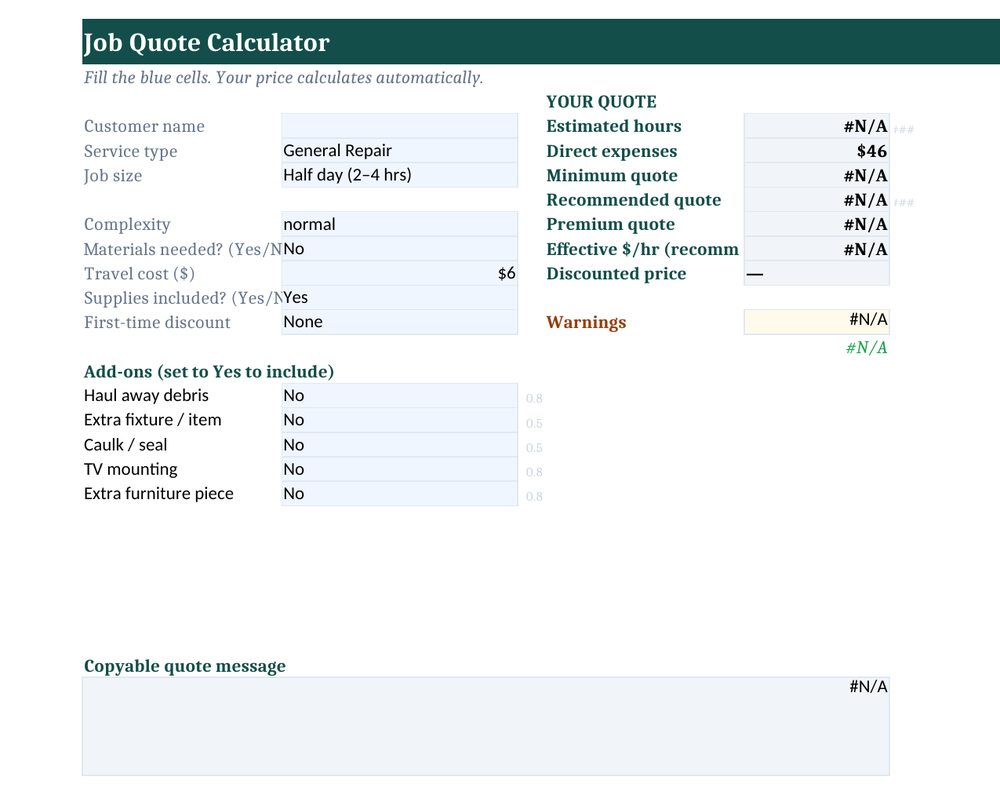The width and height of the screenshot is (1000, 795).
Task: Click the Recommended quote label
Action: click(x=633, y=200)
